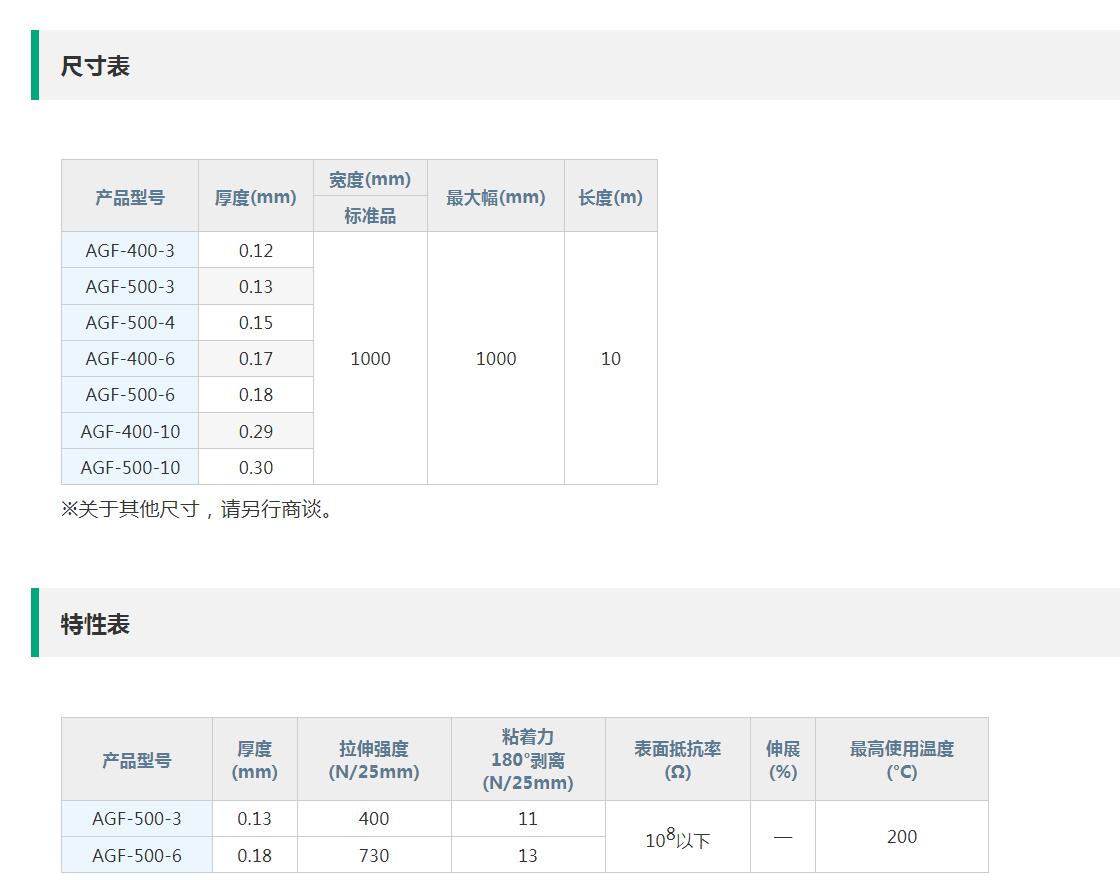The image size is (1120, 880).
Task: Select the 厚度(mm) header in size table
Action: pos(256,196)
